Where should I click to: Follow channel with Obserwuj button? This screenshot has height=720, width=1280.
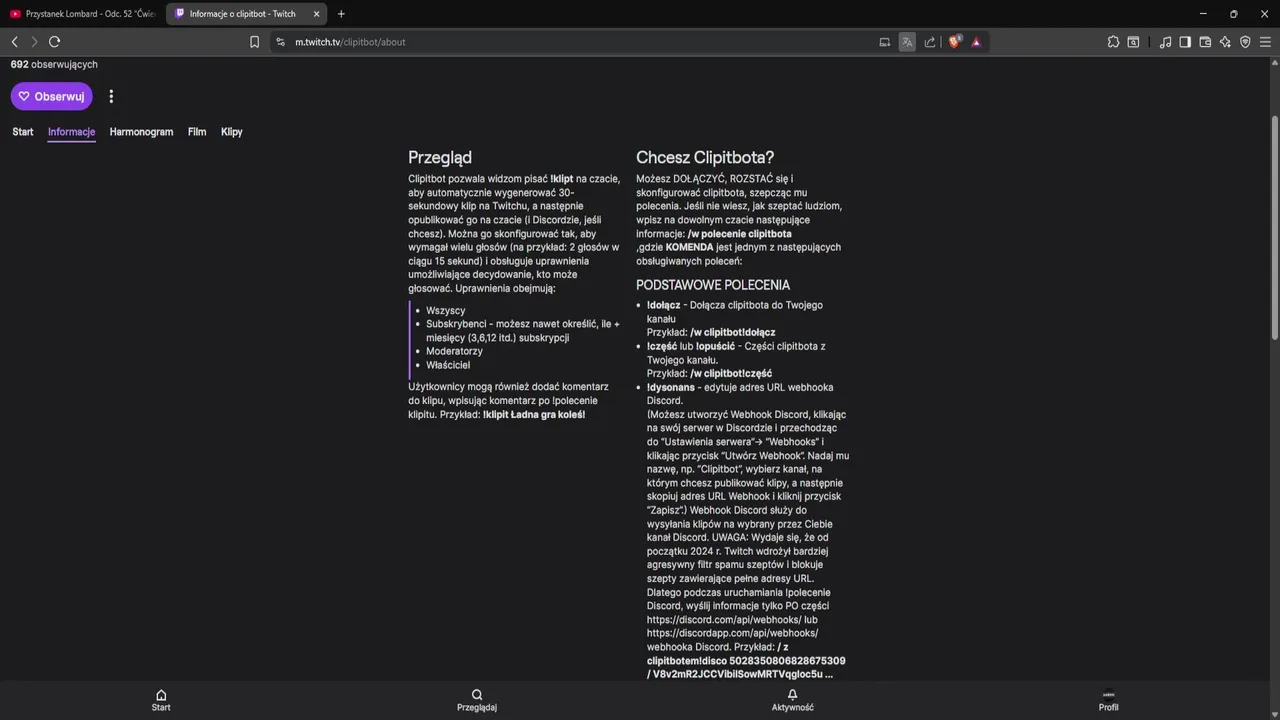[x=52, y=97]
